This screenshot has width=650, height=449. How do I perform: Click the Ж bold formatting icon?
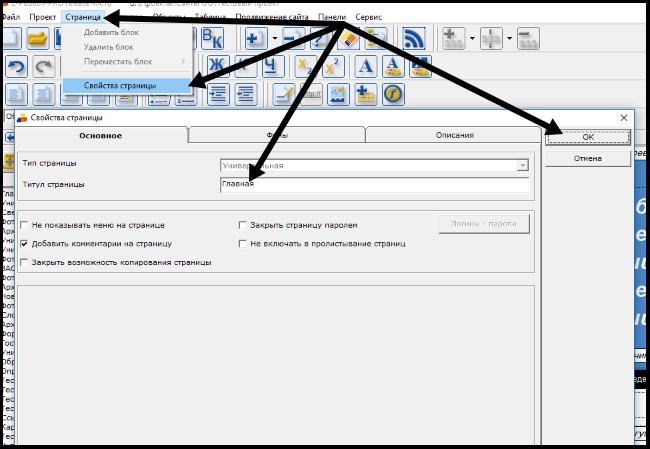[x=217, y=67]
